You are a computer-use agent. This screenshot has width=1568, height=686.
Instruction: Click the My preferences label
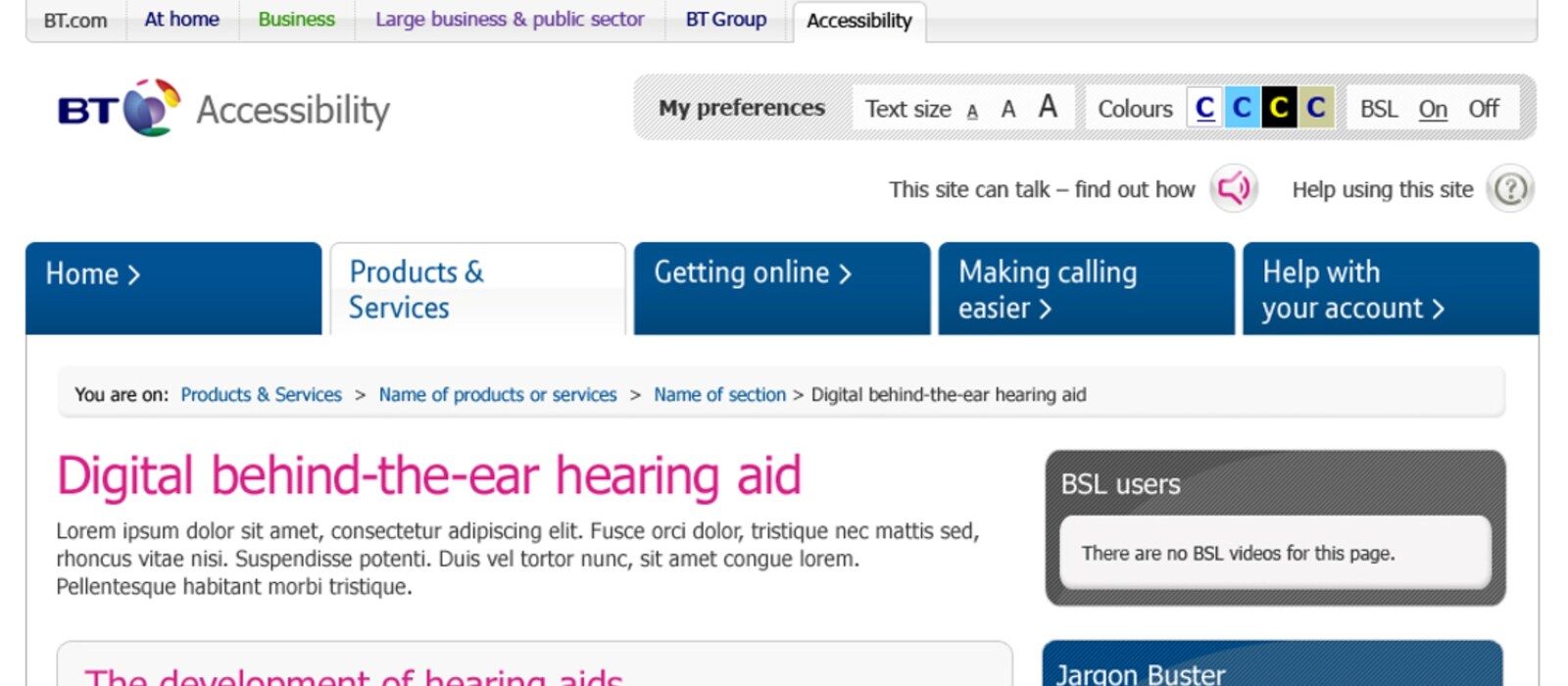pos(742,108)
